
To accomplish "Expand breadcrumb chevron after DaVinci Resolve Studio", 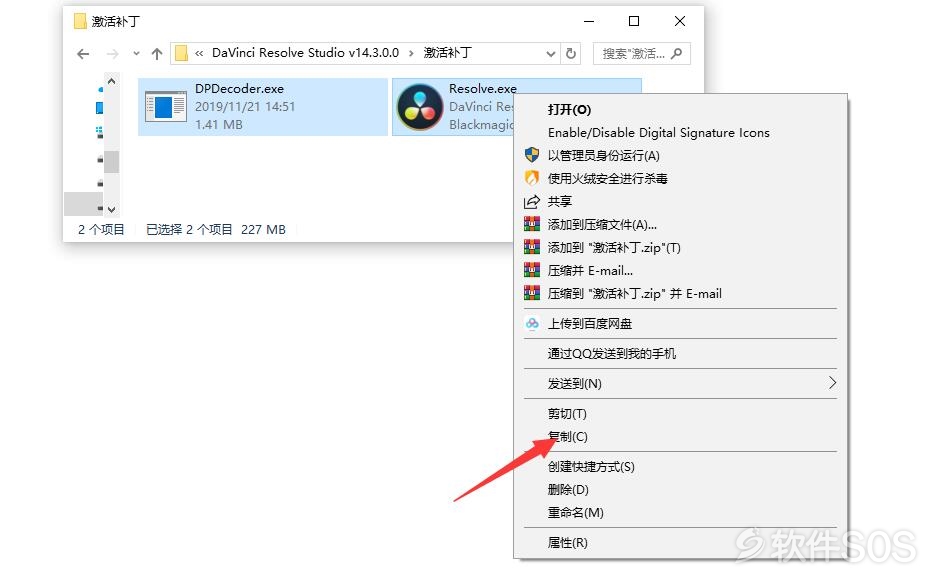I will (x=411, y=53).
